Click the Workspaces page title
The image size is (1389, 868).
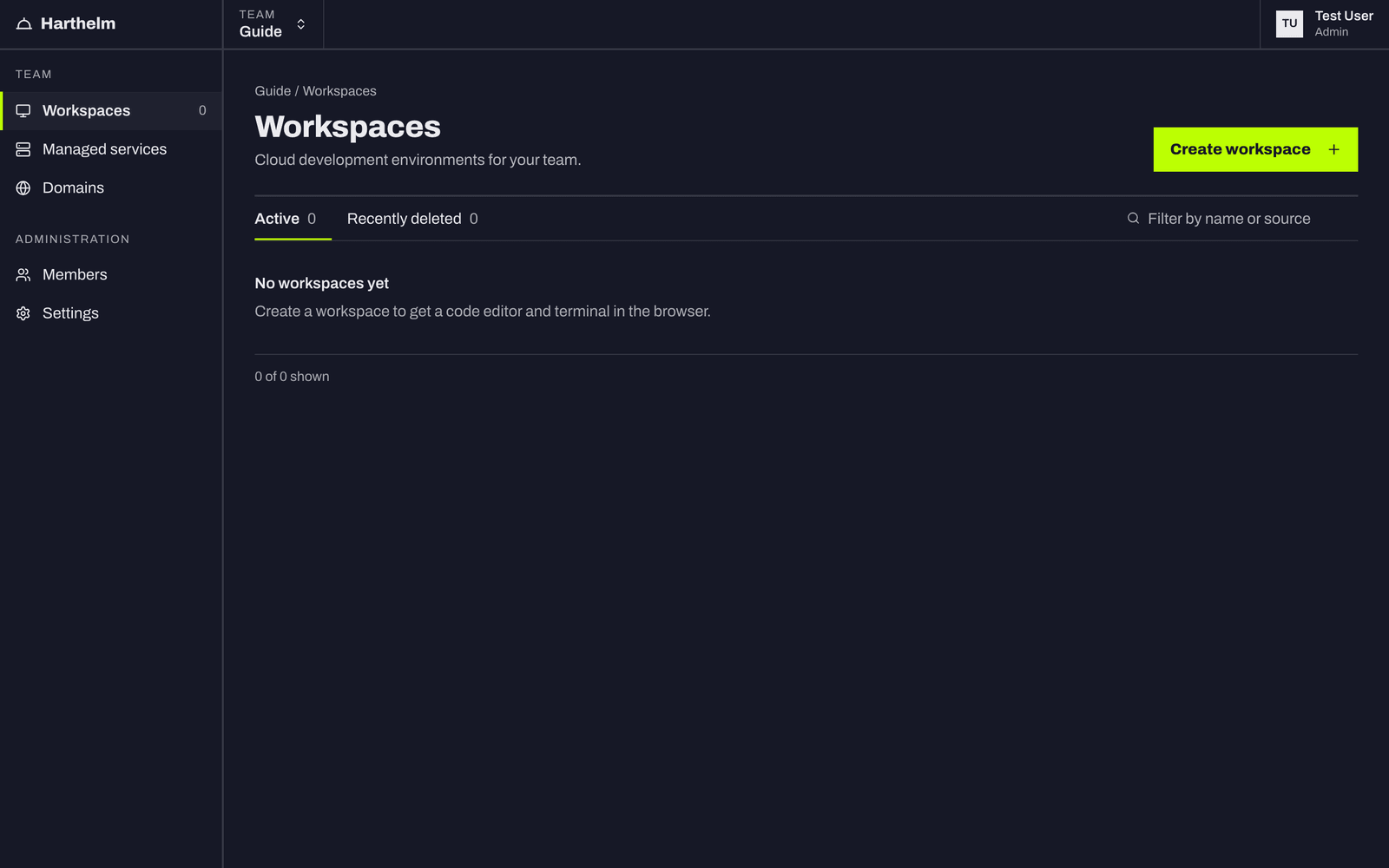(x=348, y=127)
